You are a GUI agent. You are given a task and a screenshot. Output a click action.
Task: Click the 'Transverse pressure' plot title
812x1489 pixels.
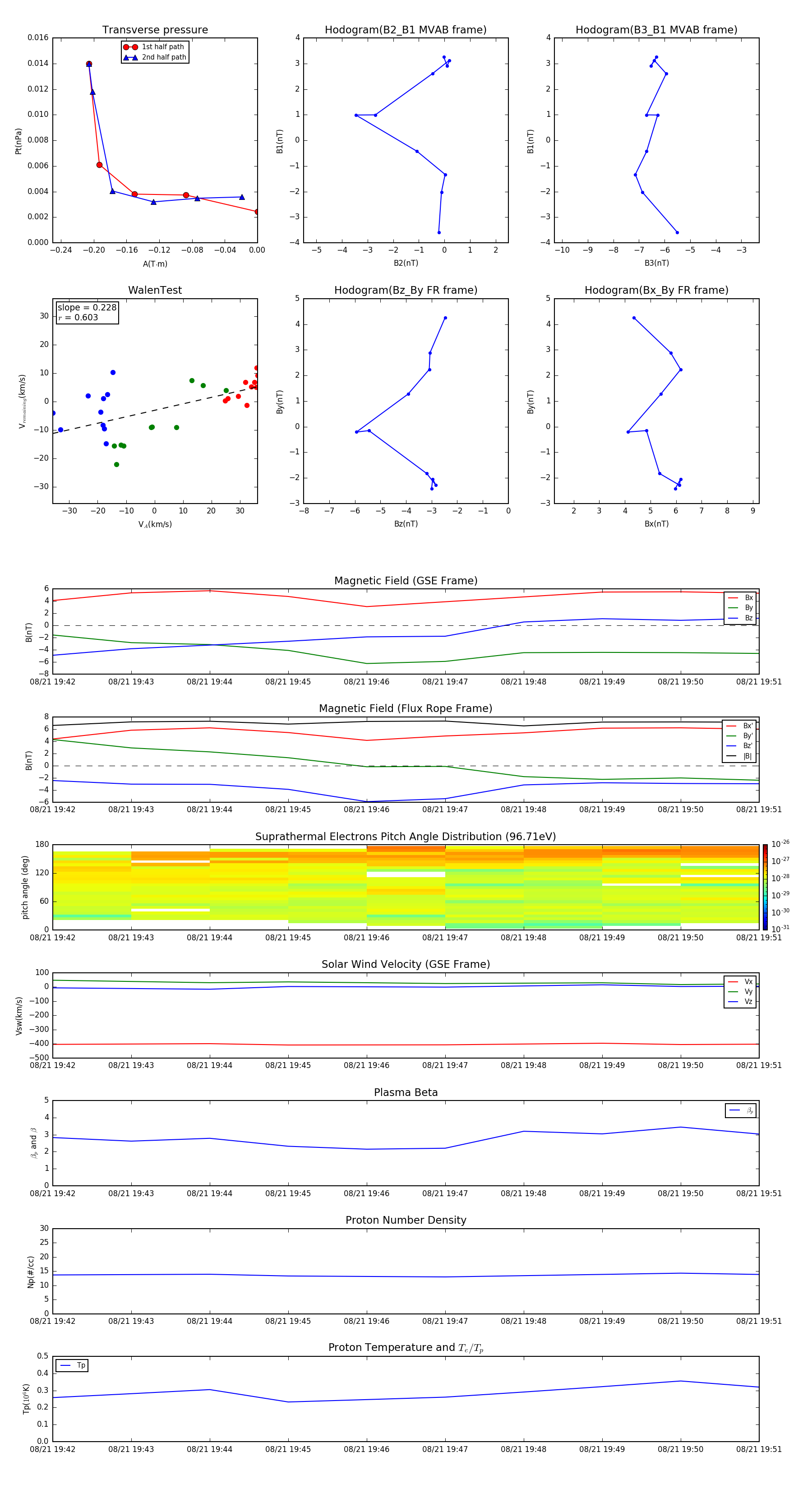click(155, 30)
